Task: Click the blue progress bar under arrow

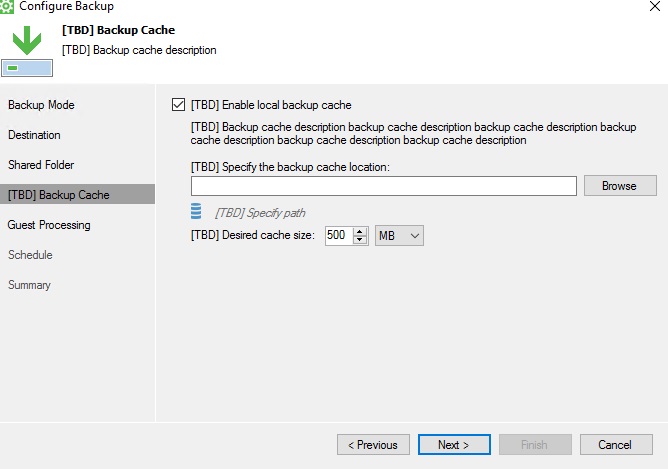Action: [27, 68]
